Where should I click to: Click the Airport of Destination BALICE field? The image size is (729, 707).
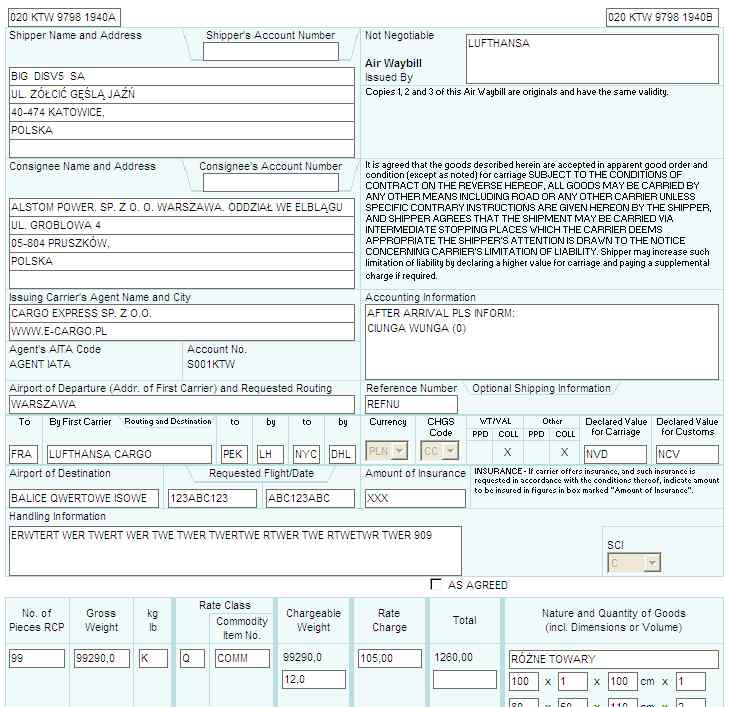[84, 498]
